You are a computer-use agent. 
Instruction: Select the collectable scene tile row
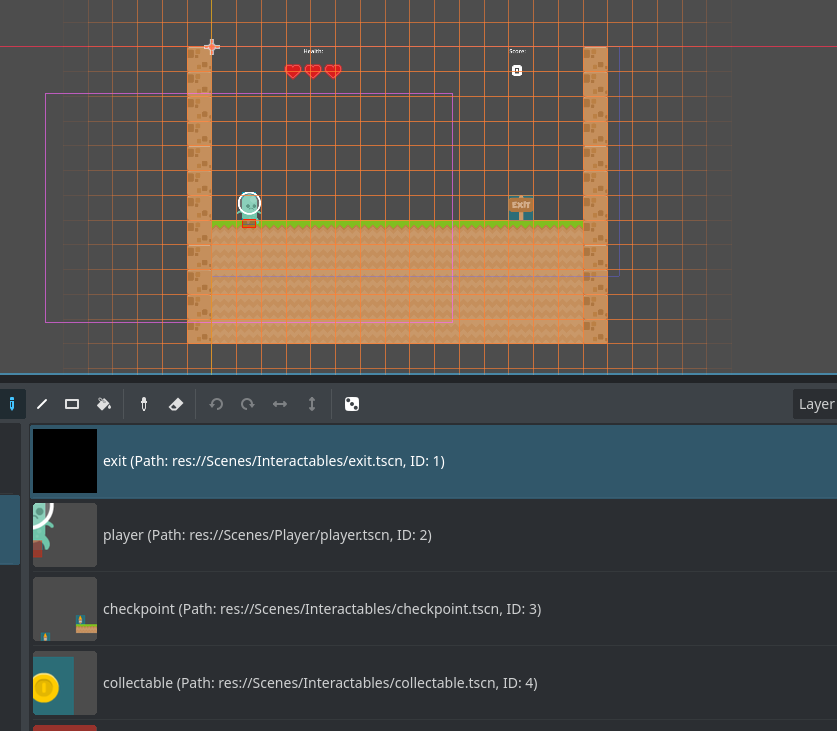(433, 683)
